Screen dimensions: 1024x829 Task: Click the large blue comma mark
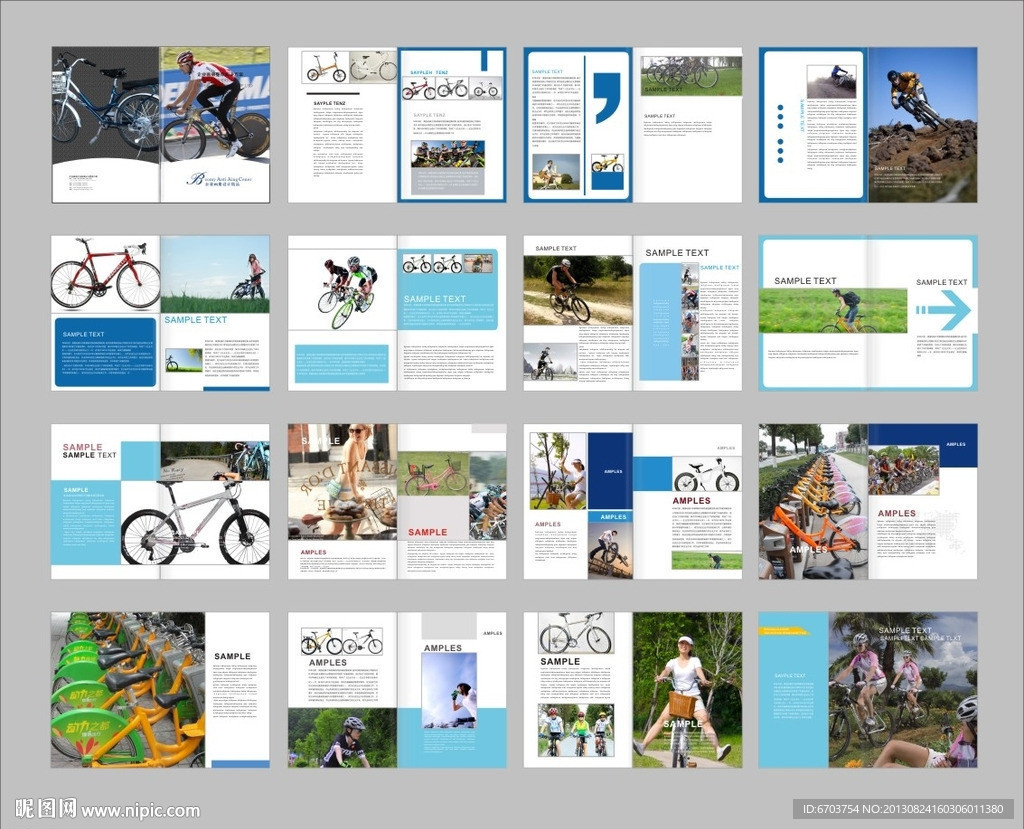pyautogui.click(x=606, y=96)
